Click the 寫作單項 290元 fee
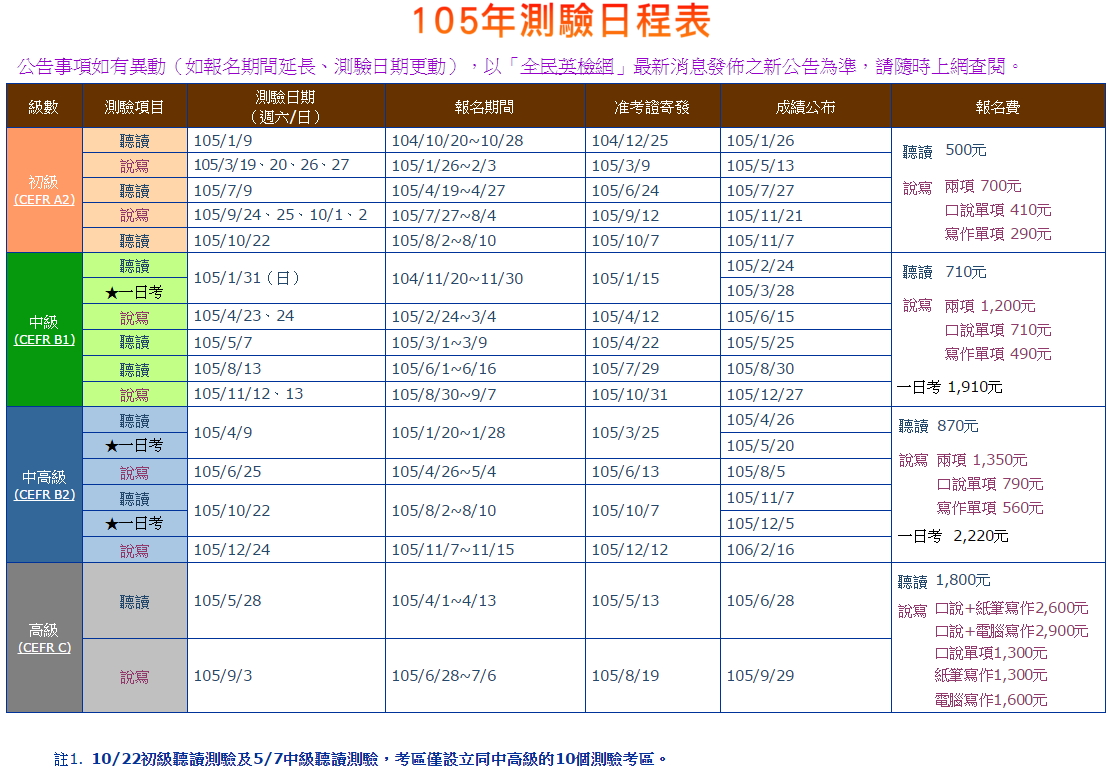1109x769 pixels. pos(998,234)
